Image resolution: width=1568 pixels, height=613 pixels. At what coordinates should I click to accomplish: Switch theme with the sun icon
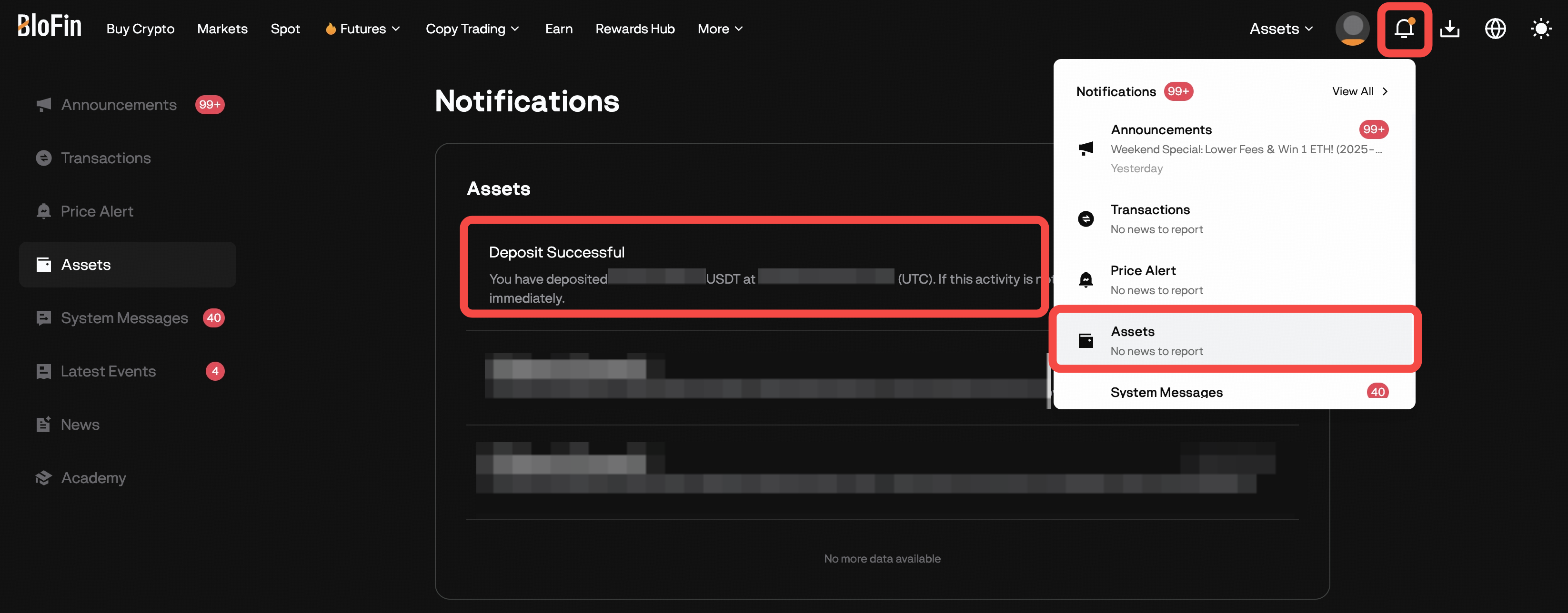click(x=1540, y=29)
